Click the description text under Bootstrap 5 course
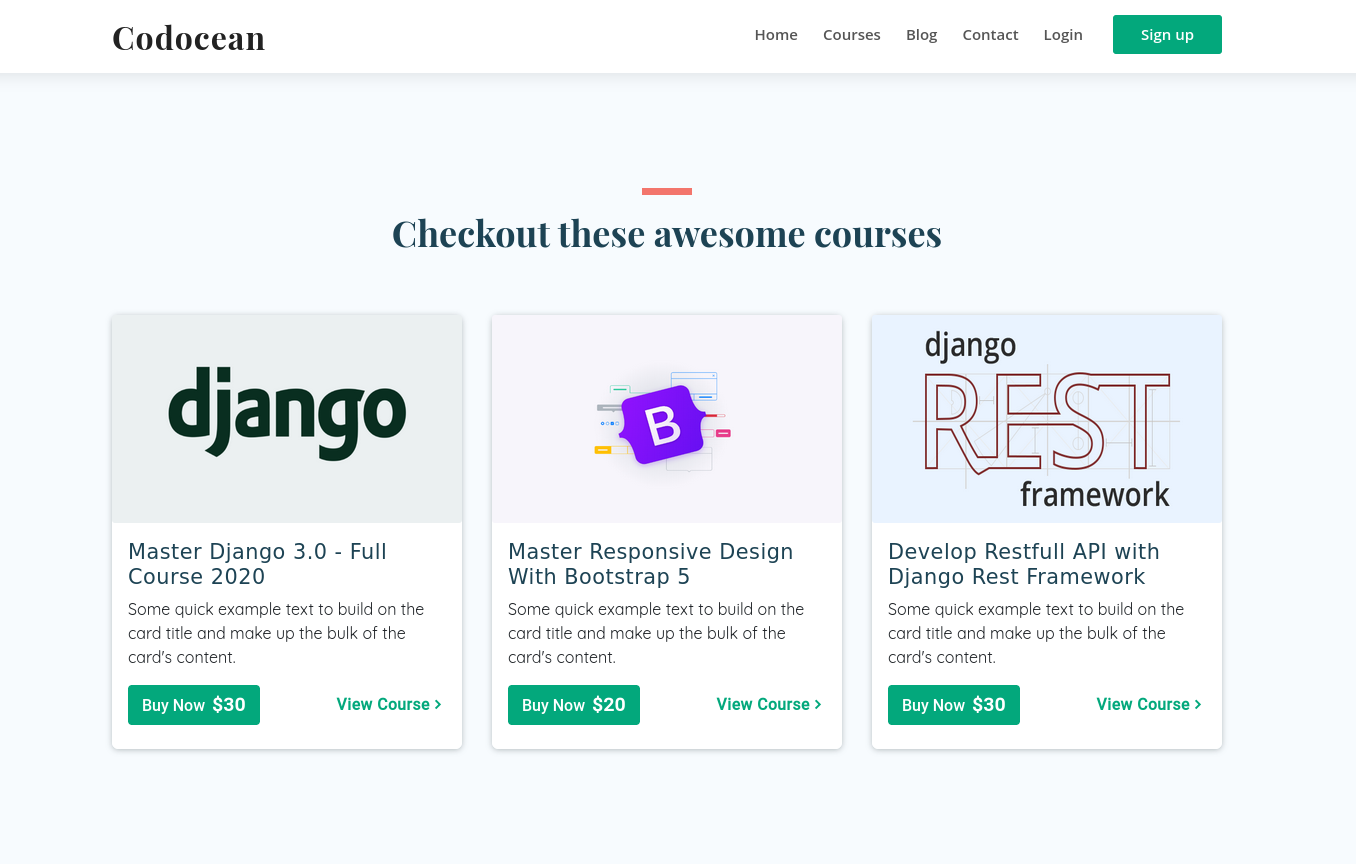The height and width of the screenshot is (864, 1356). 656,633
